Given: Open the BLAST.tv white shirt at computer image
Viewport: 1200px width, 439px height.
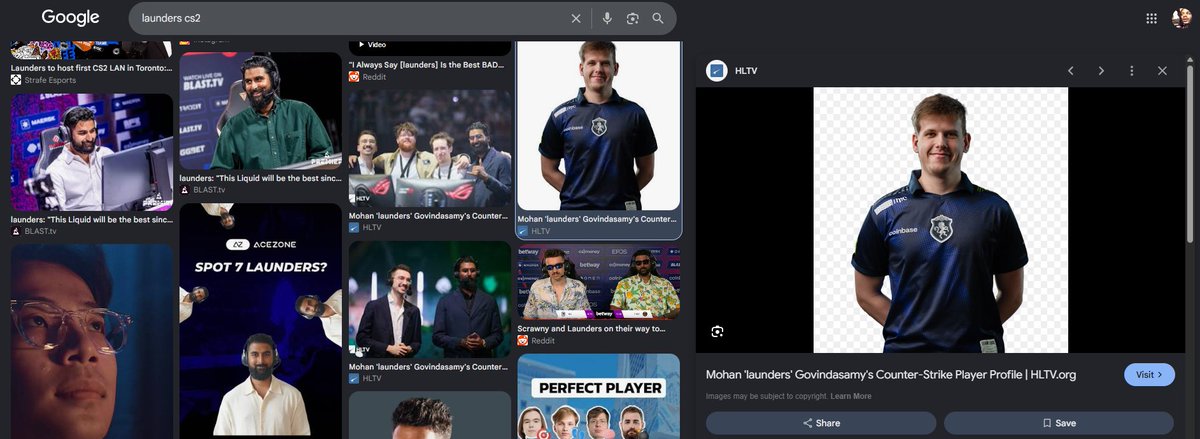Looking at the screenshot, I should (92, 152).
